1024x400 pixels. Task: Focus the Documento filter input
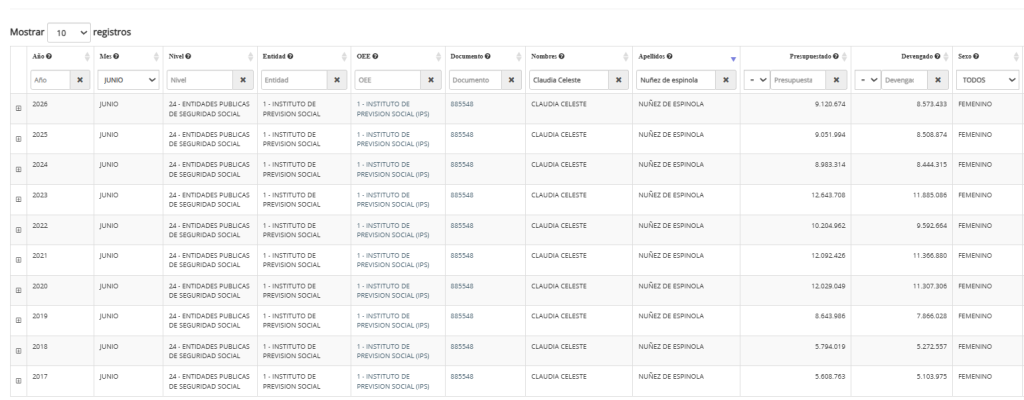tap(475, 80)
